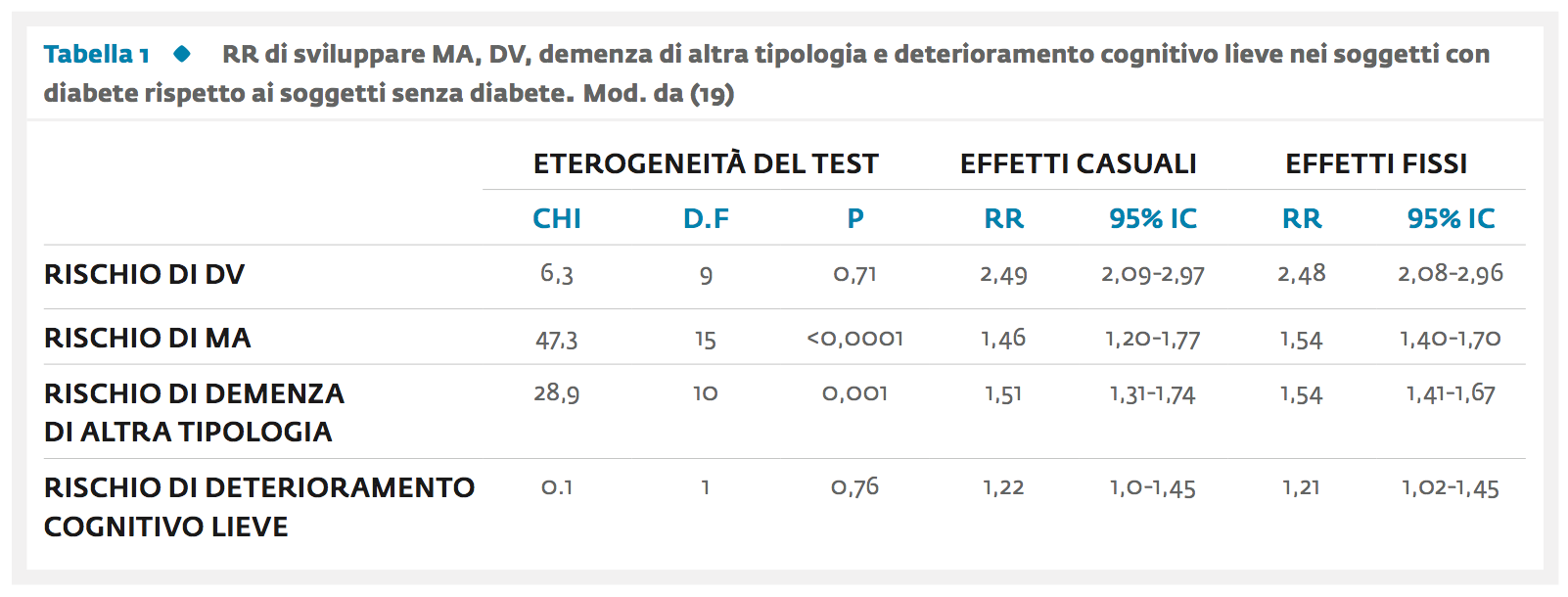Click the 0,76 P value cell
The image size is (1568, 597).
tap(855, 487)
